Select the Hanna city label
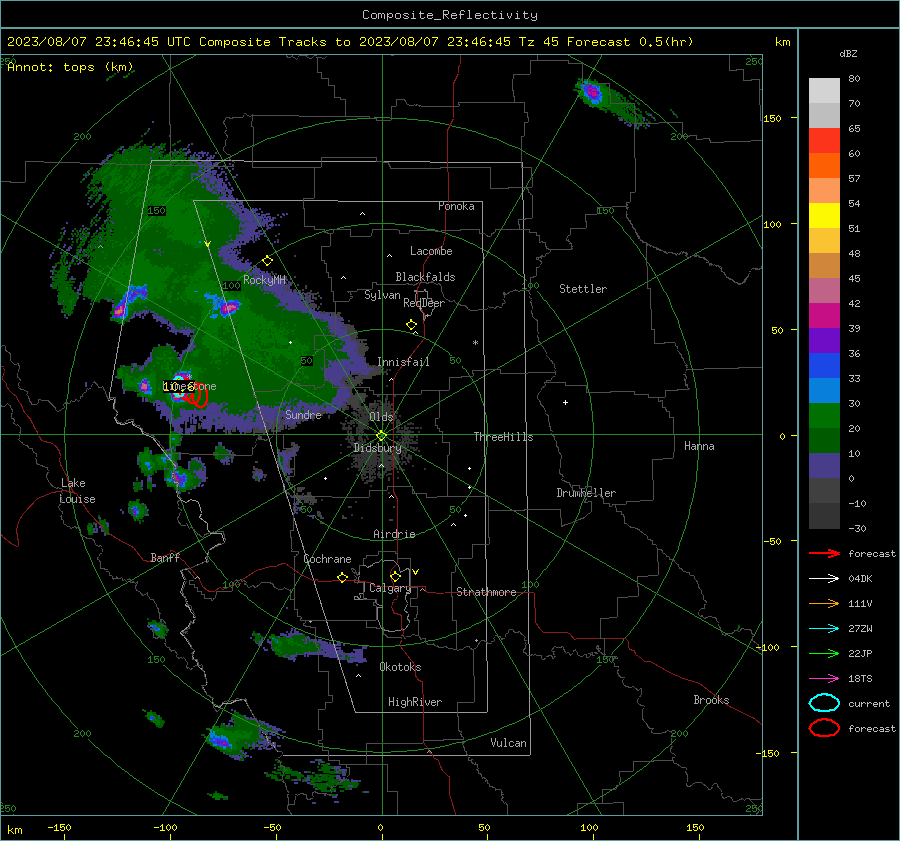 tap(699, 446)
